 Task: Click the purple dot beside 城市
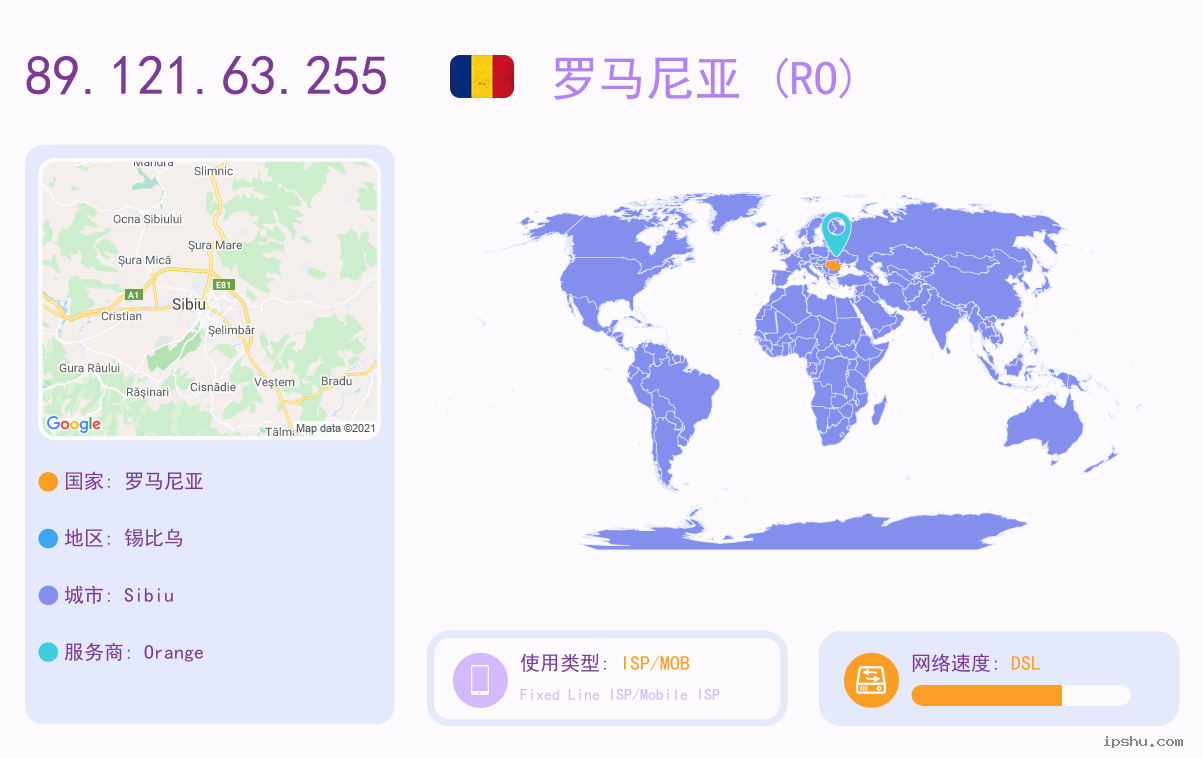pos(48,596)
